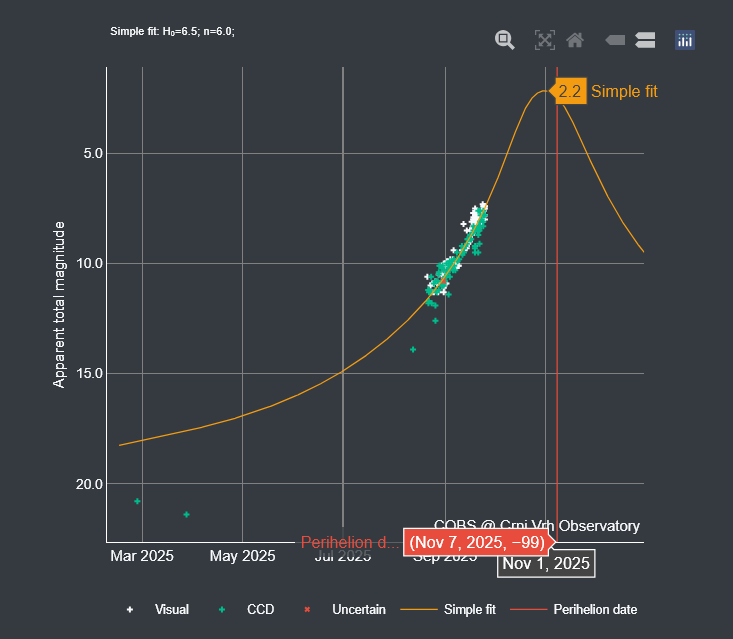Viewport: 733px width, 639px height.
Task: Select show closest data on hover
Action: click(x=615, y=40)
